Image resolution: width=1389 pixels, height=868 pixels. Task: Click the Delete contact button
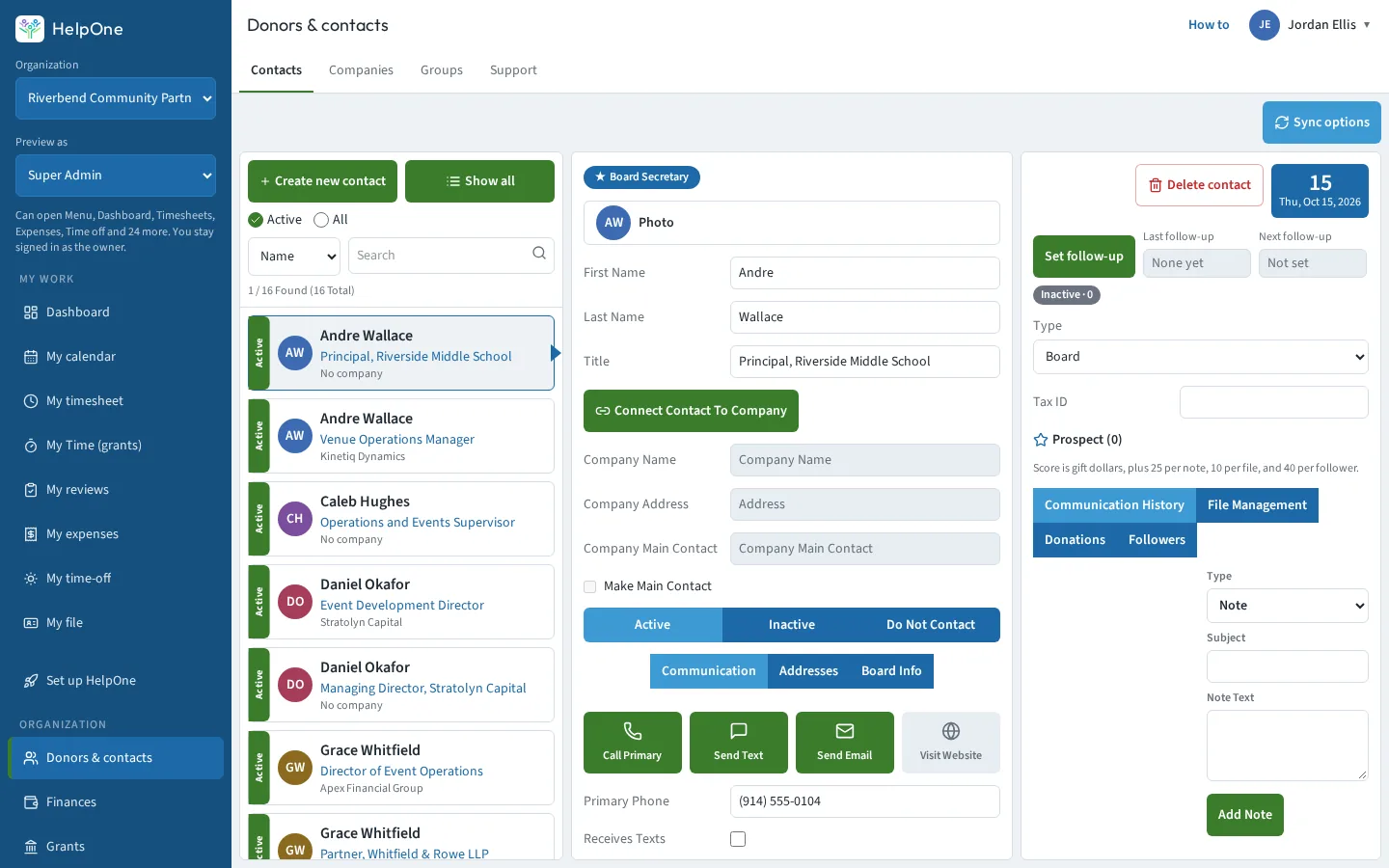(1199, 185)
